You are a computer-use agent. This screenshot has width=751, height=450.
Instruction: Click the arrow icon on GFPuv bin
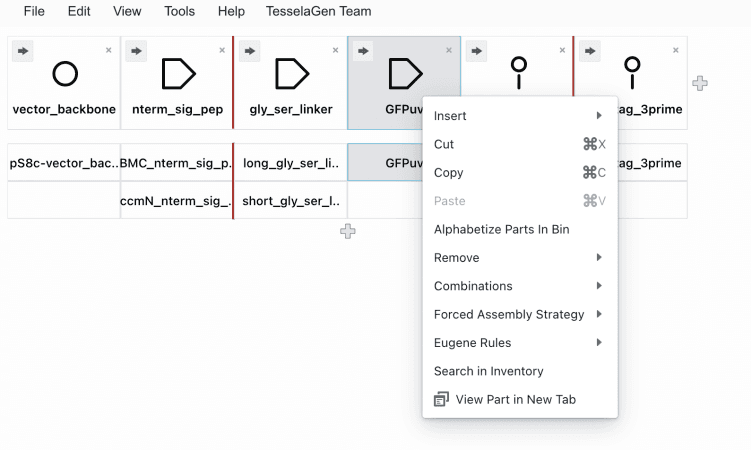coord(363,51)
